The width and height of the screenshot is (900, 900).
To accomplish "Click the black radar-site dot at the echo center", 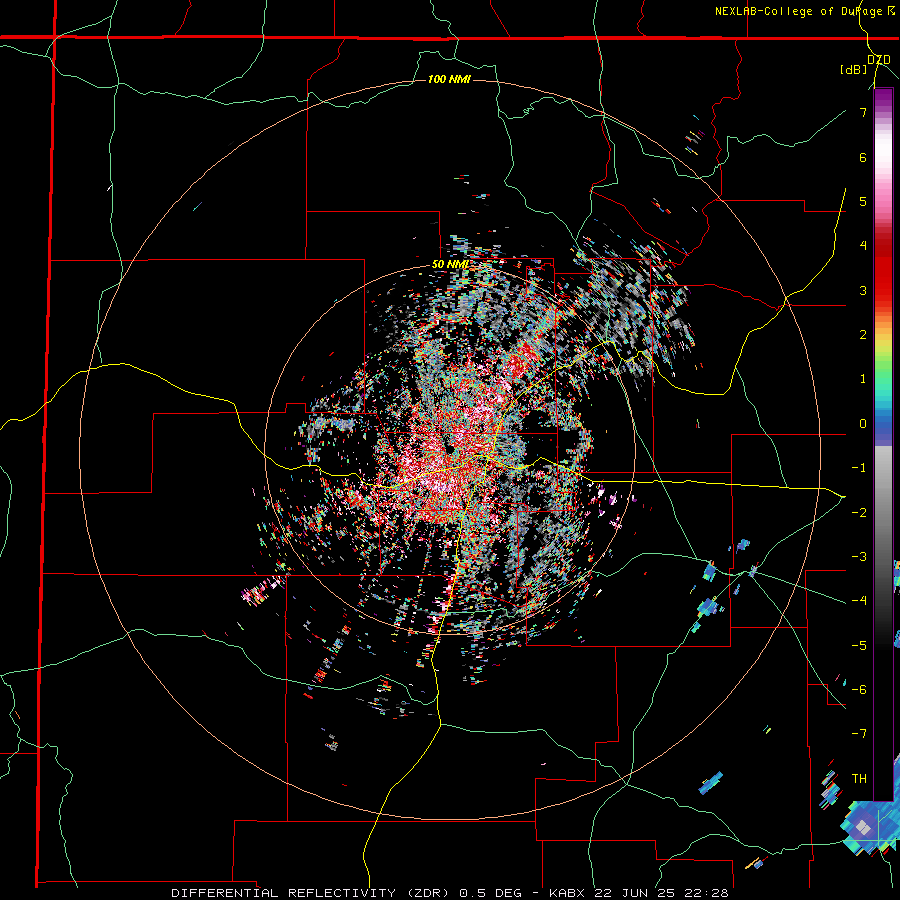I will tap(450, 449).
